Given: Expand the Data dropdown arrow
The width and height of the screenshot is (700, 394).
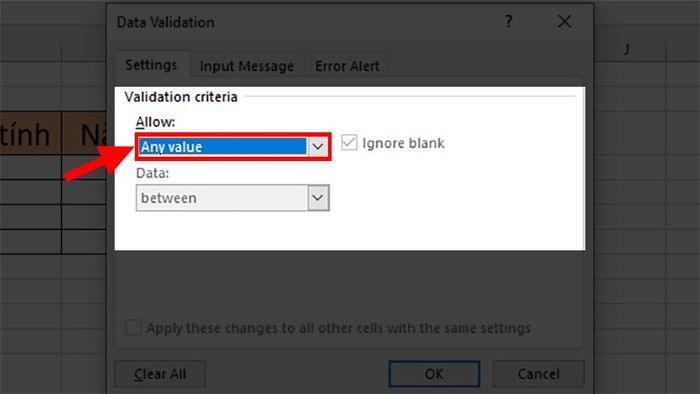Looking at the screenshot, I should point(318,198).
